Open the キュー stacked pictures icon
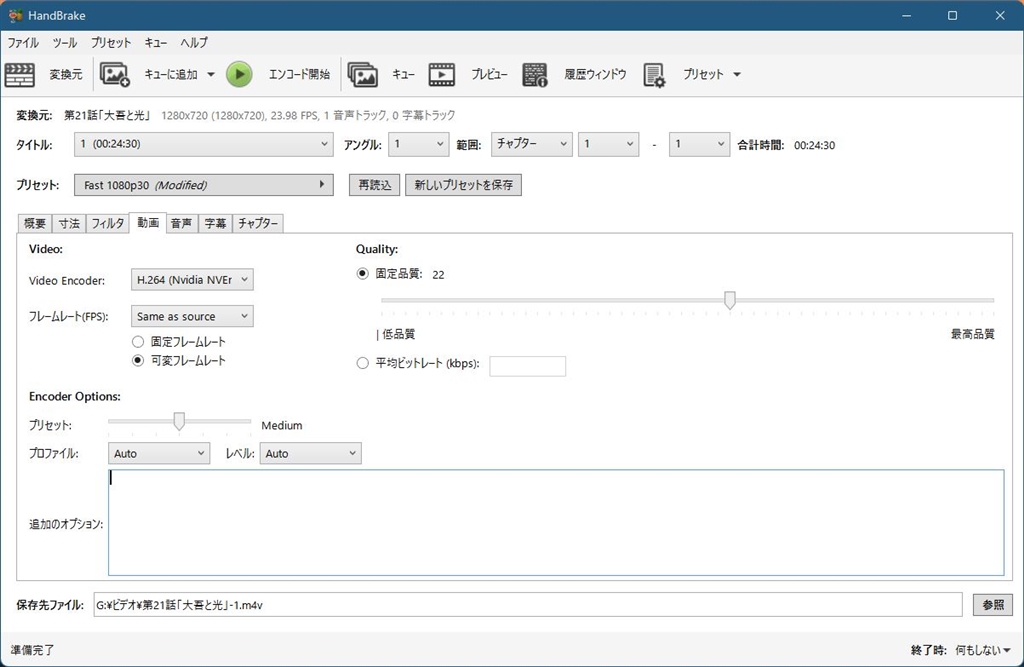Screen dimensions: 1024x667 [362, 74]
